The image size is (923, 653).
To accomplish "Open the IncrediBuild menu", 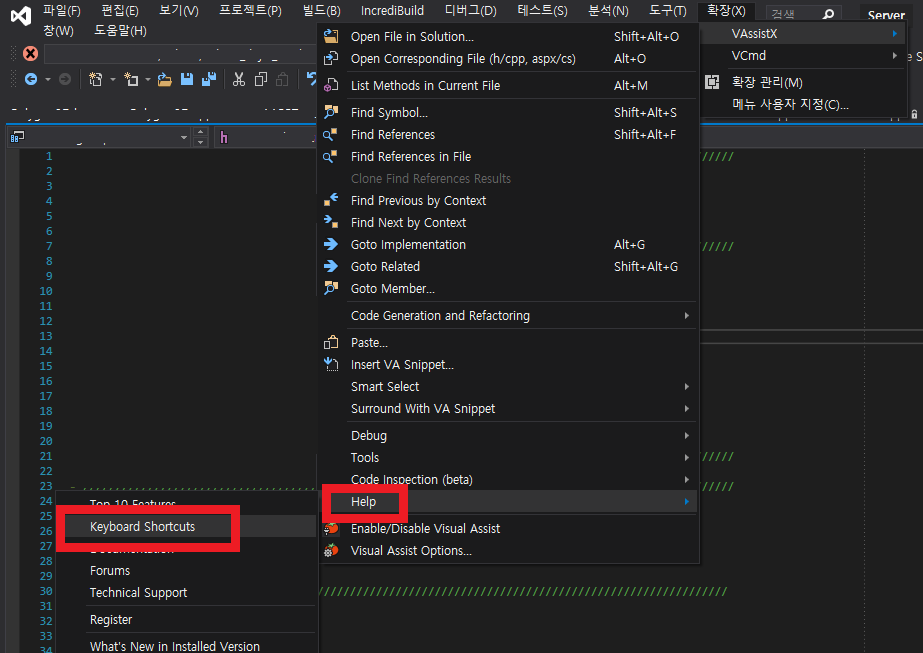I will pyautogui.click(x=392, y=11).
